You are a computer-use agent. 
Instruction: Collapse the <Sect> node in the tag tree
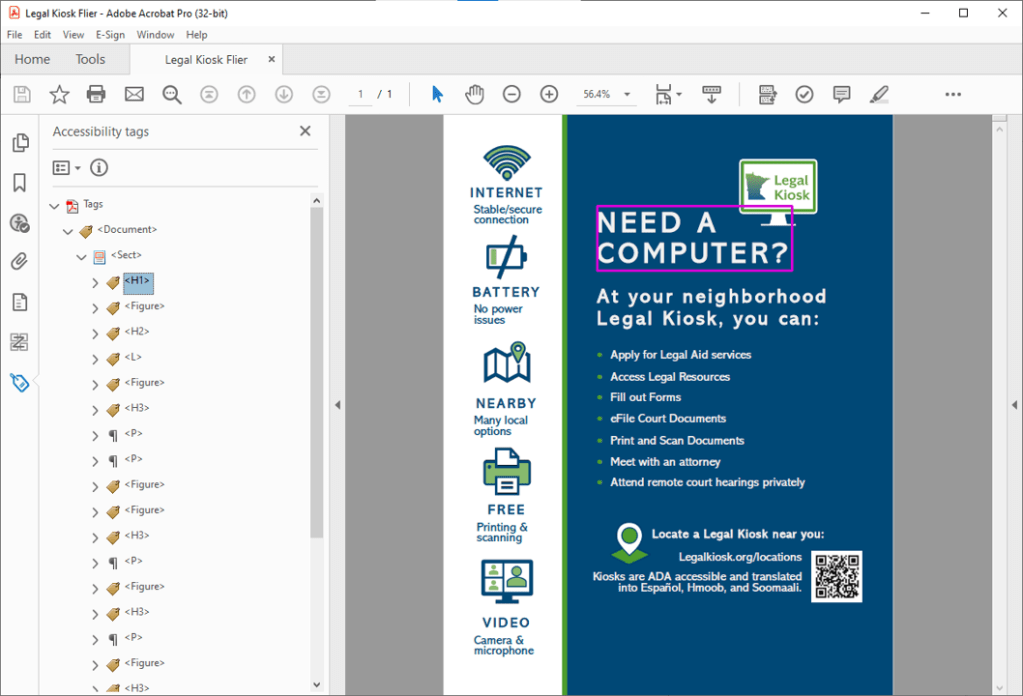(81, 255)
